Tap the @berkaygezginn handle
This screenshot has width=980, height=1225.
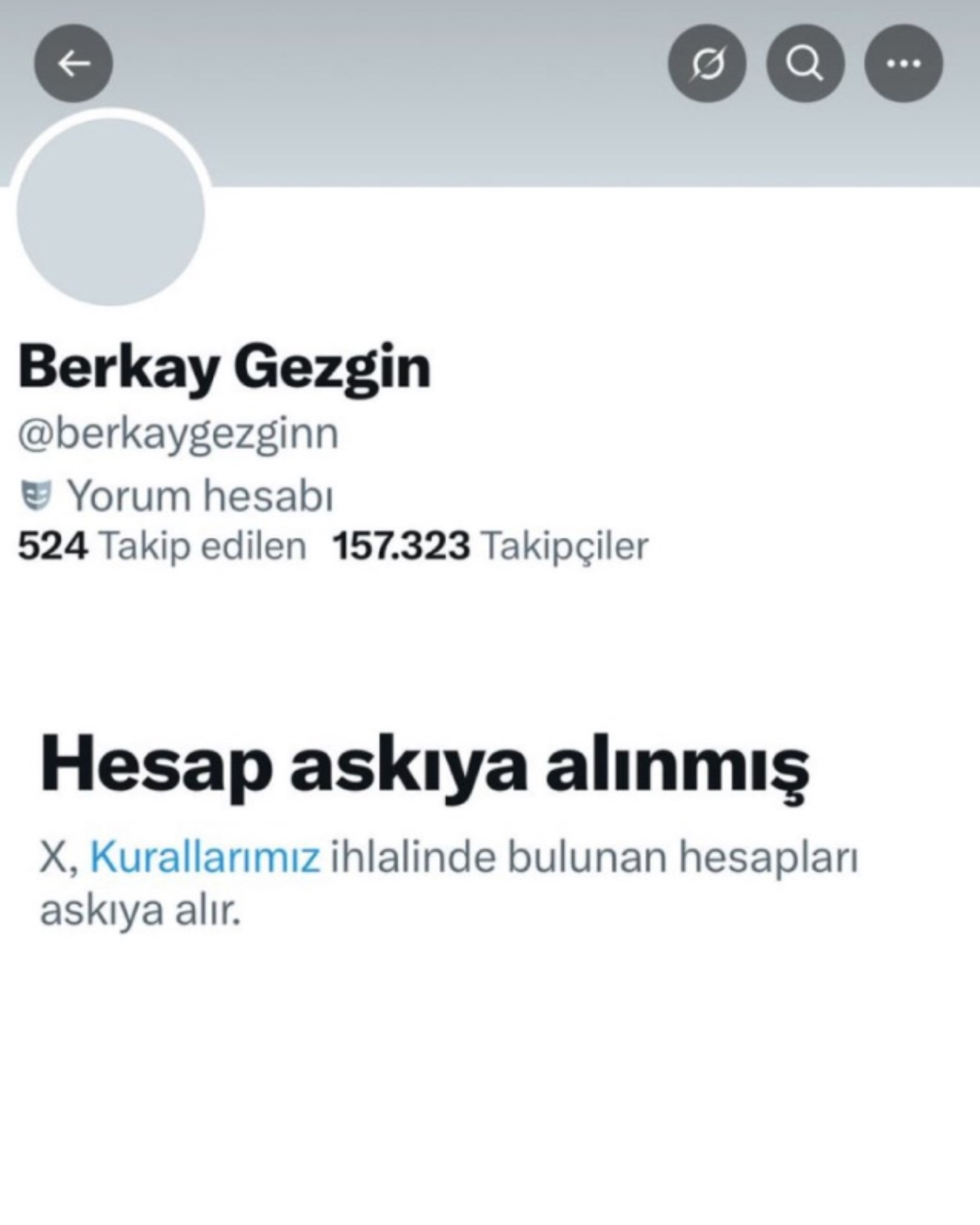(178, 434)
